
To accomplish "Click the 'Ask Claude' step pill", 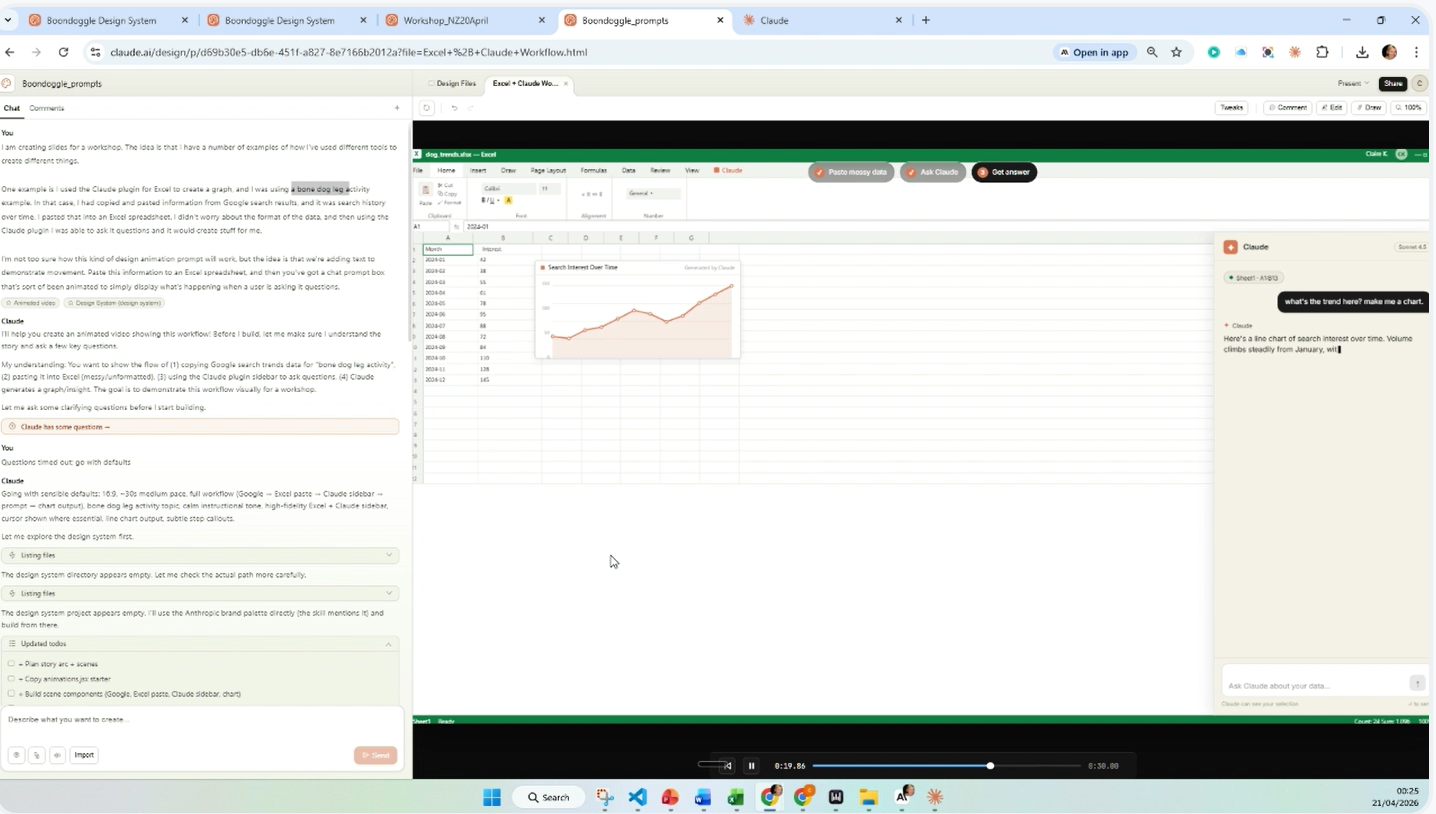I will click(931, 172).
